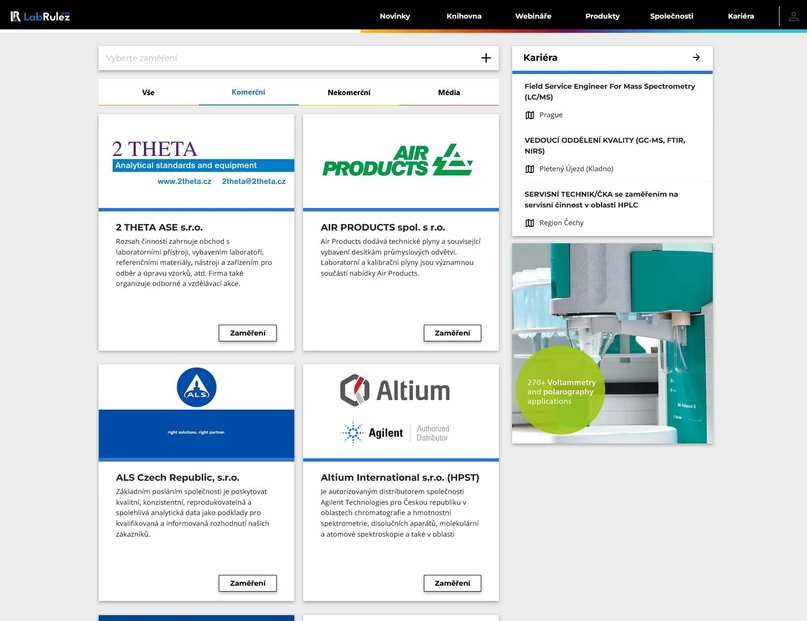Image resolution: width=807 pixels, height=621 pixels.
Task: Click the round ALS logo
Action: pyautogui.click(x=196, y=387)
